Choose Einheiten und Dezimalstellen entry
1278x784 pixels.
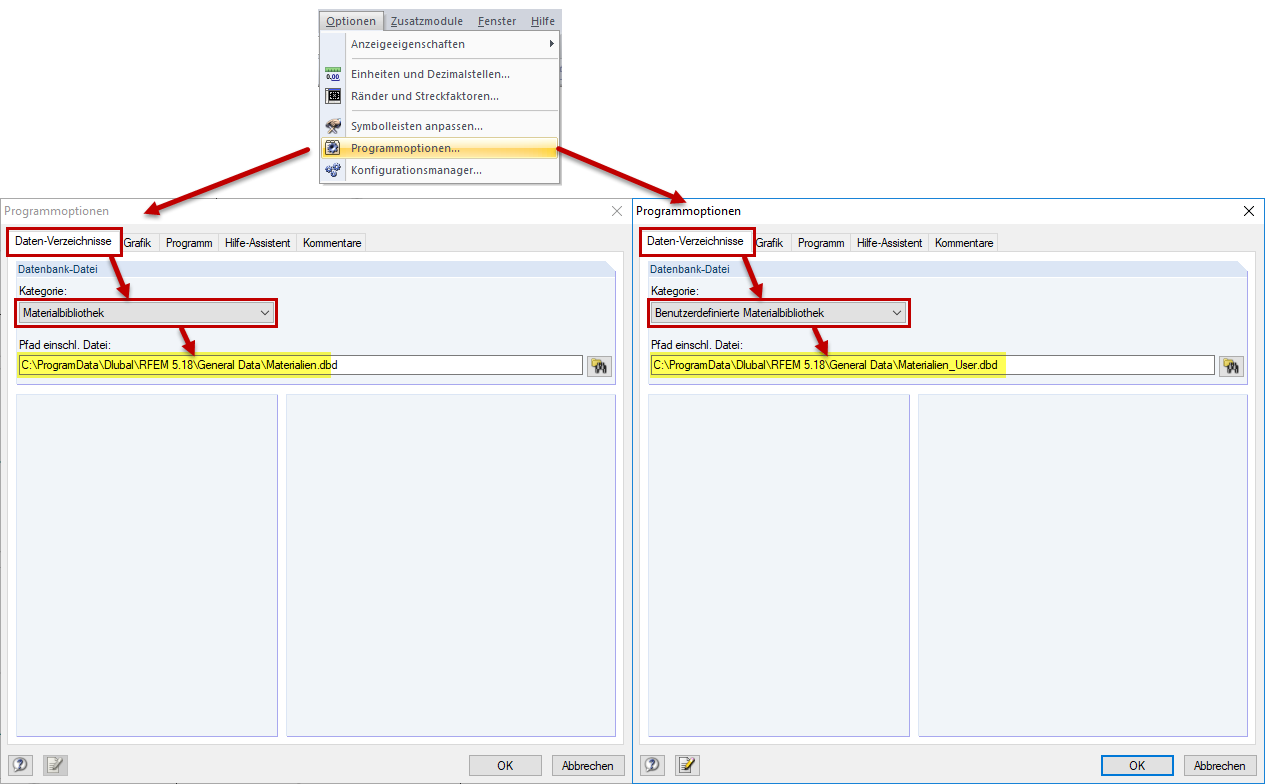point(440,74)
